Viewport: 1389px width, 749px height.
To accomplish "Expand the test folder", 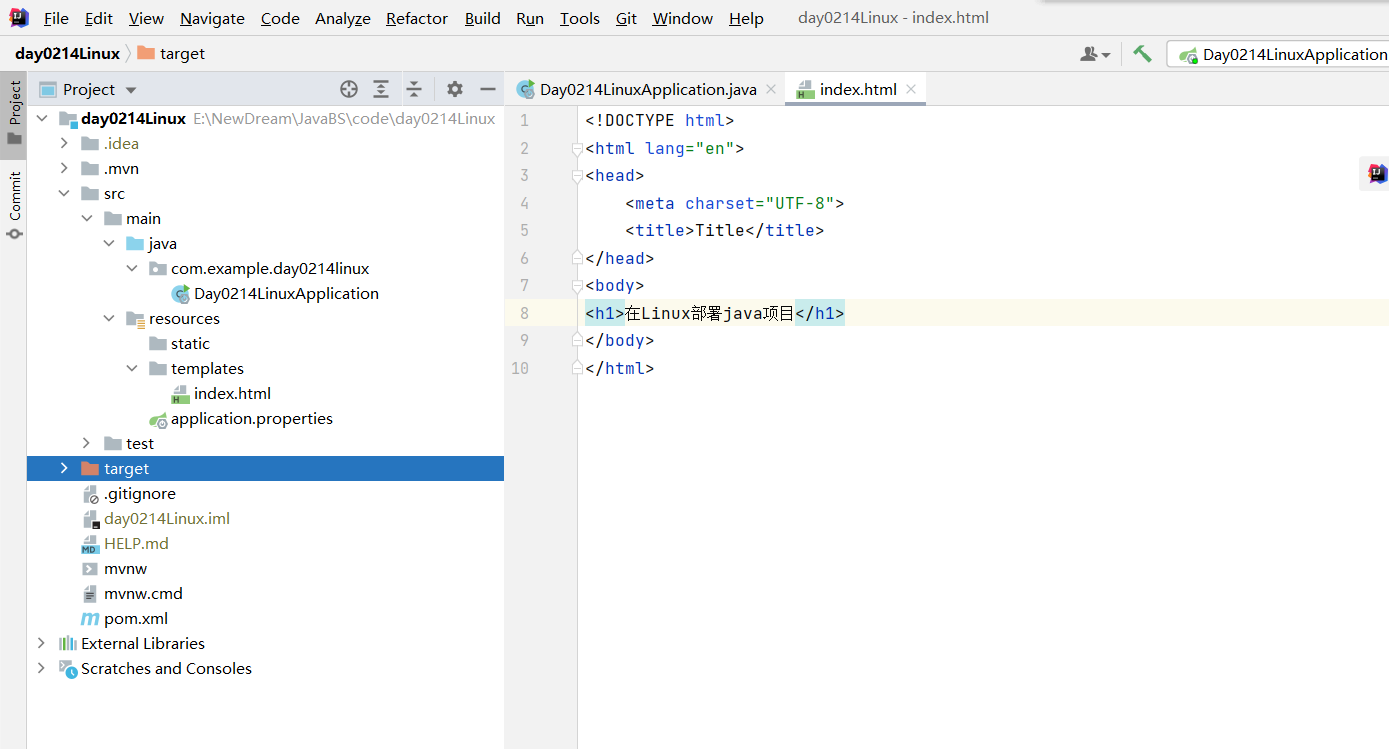I will pyautogui.click(x=86, y=443).
